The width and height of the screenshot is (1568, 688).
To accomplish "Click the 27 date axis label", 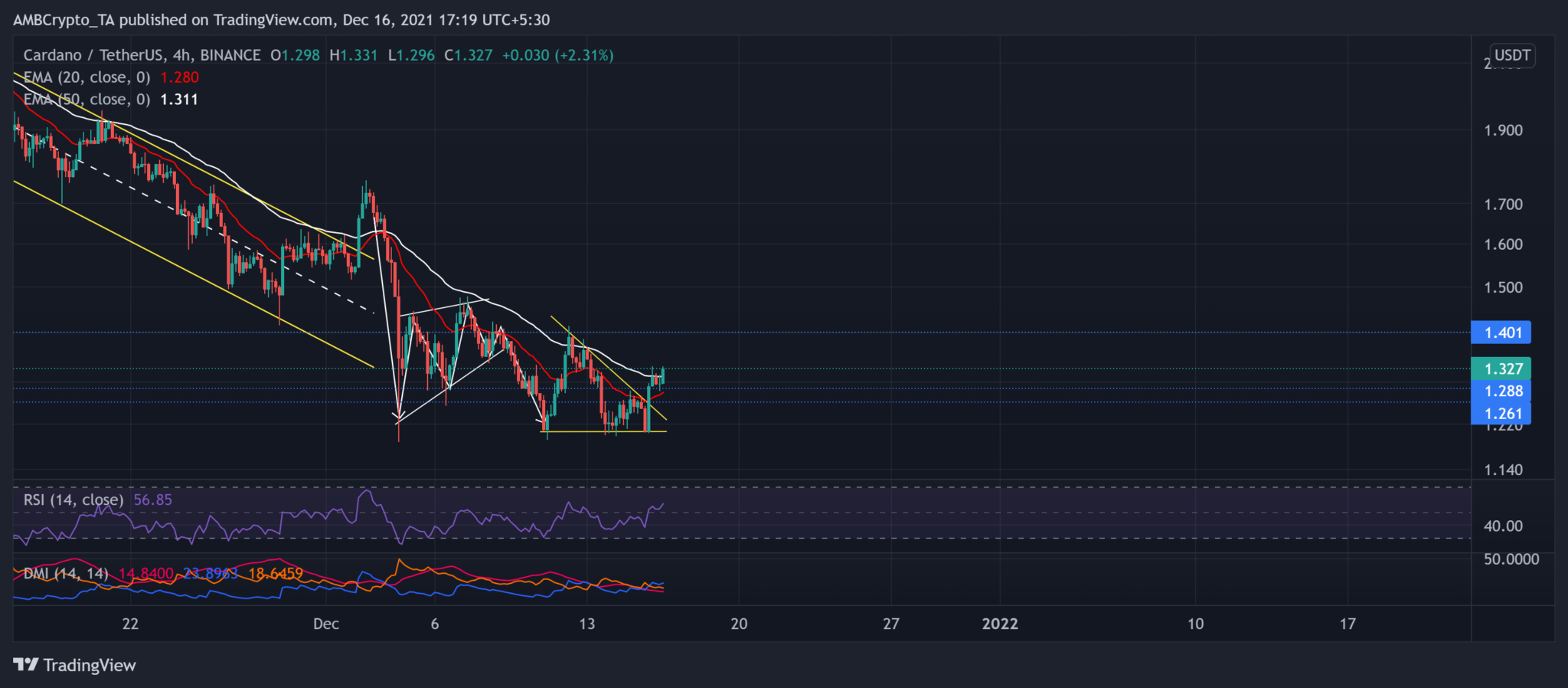I will pos(891,624).
